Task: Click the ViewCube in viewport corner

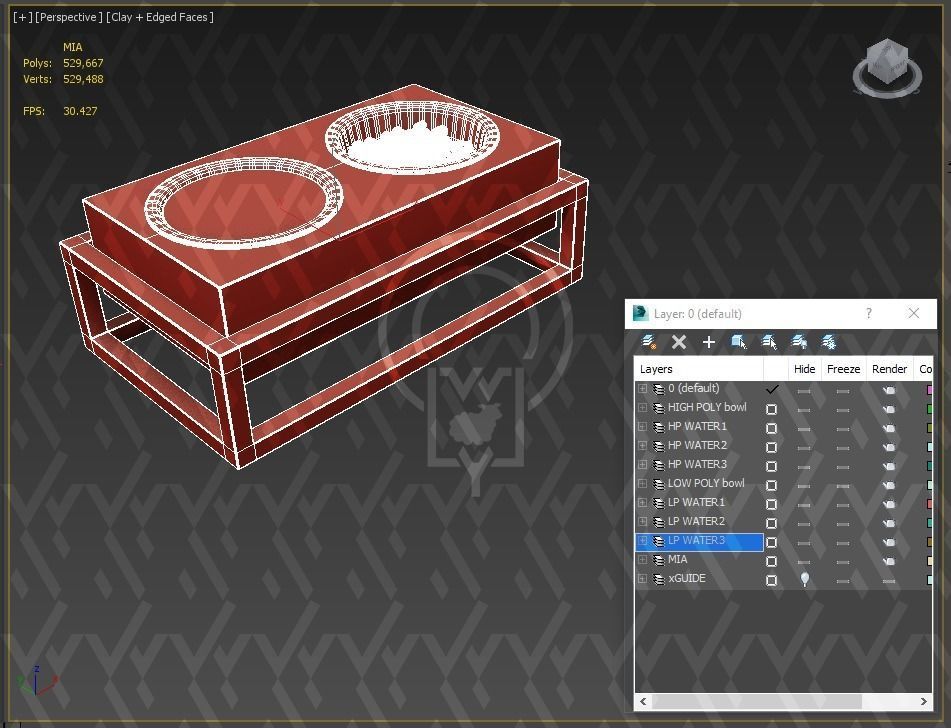Action: tap(887, 67)
